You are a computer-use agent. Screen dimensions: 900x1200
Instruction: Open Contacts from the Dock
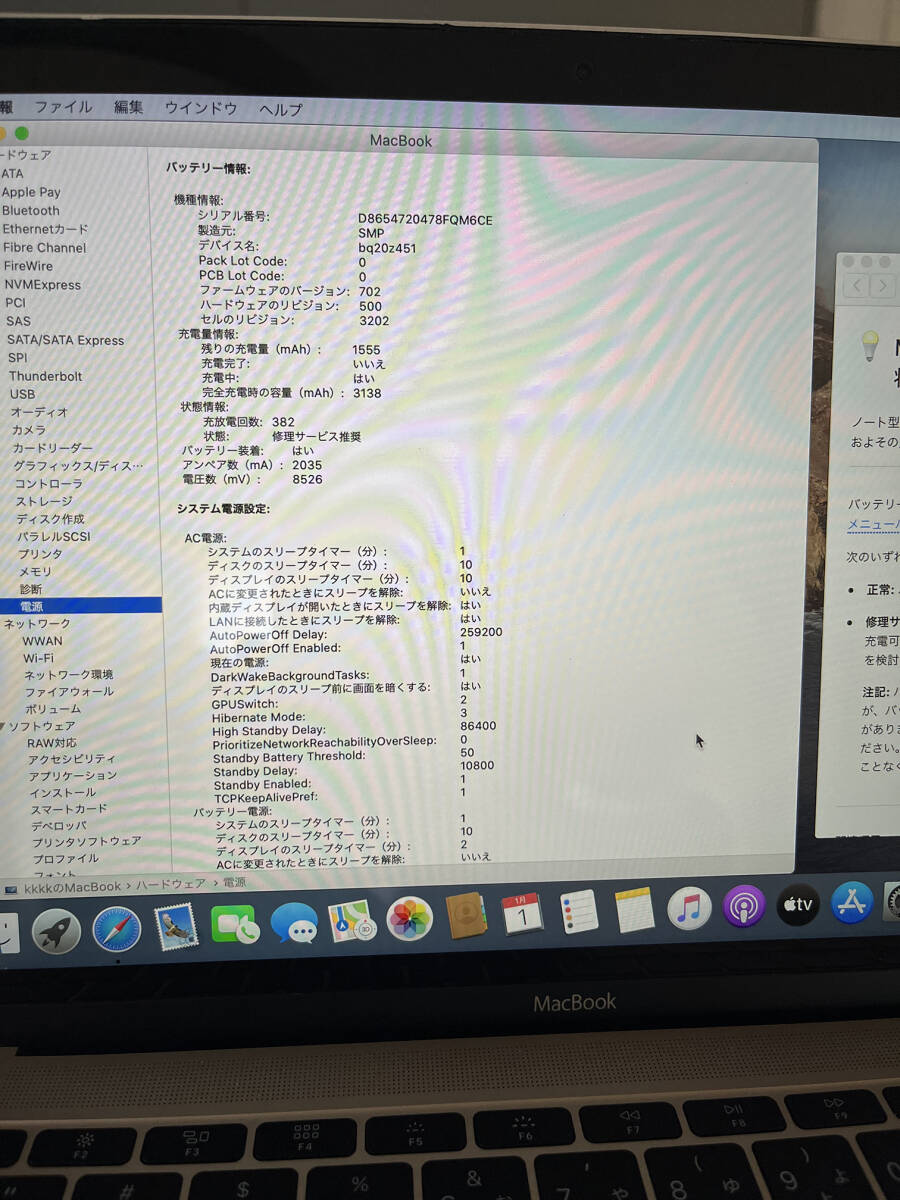pos(466,916)
